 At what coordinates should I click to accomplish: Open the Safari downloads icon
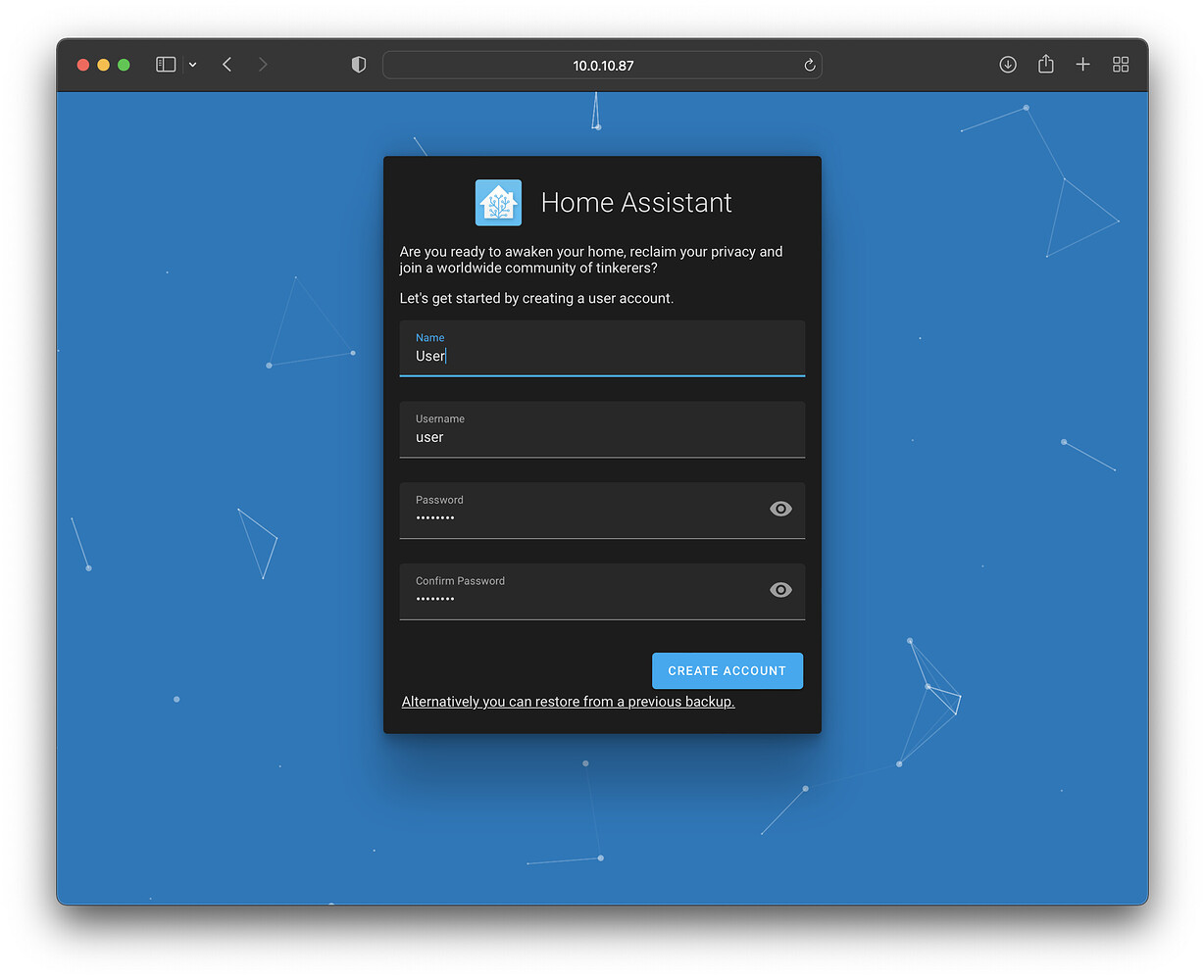[1008, 64]
